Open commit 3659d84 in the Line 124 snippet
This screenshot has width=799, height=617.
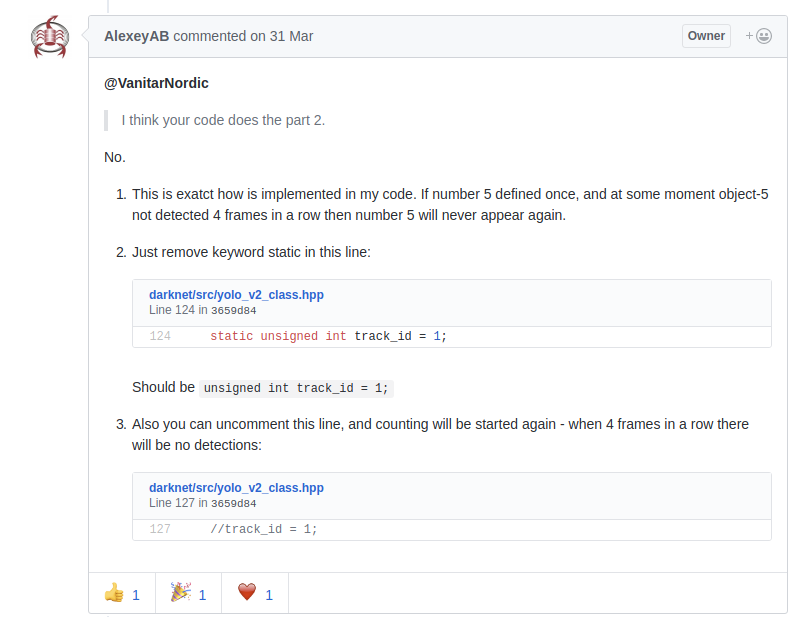233,310
